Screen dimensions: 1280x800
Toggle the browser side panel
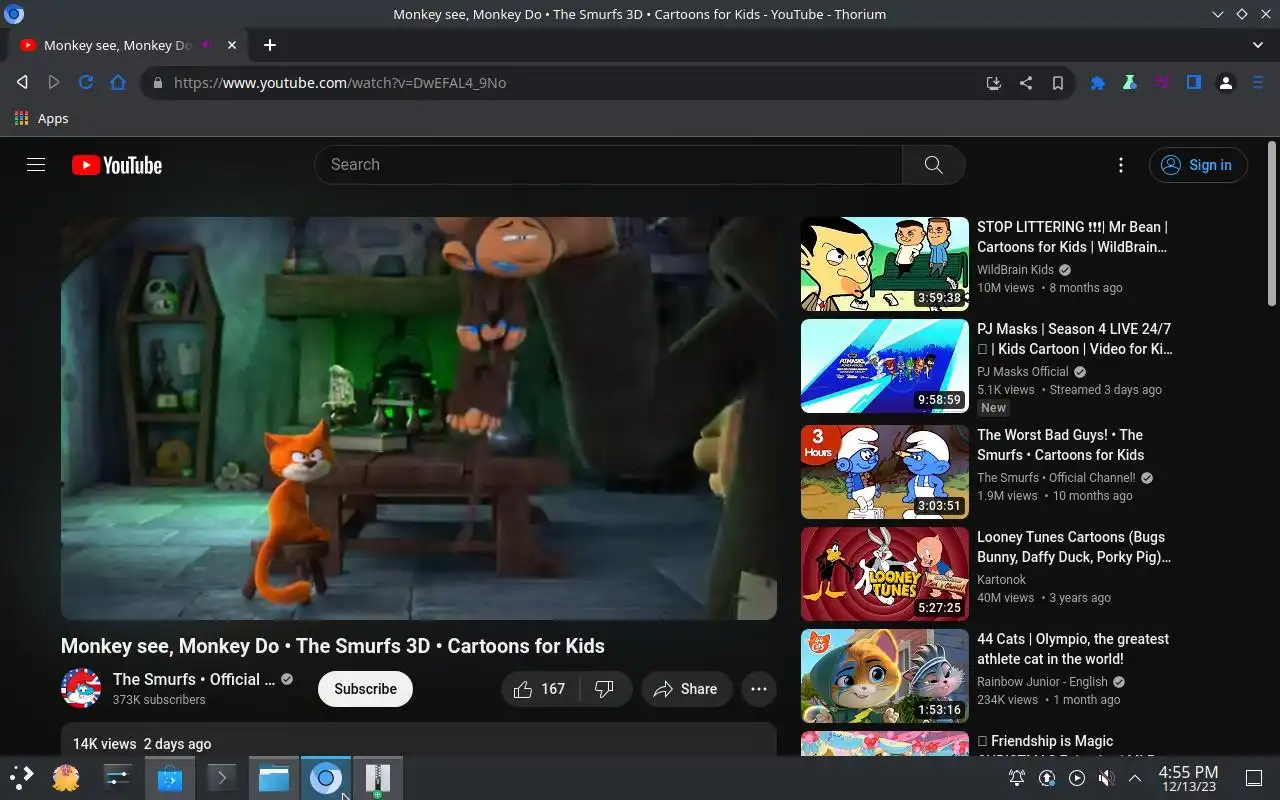pyautogui.click(x=1194, y=83)
